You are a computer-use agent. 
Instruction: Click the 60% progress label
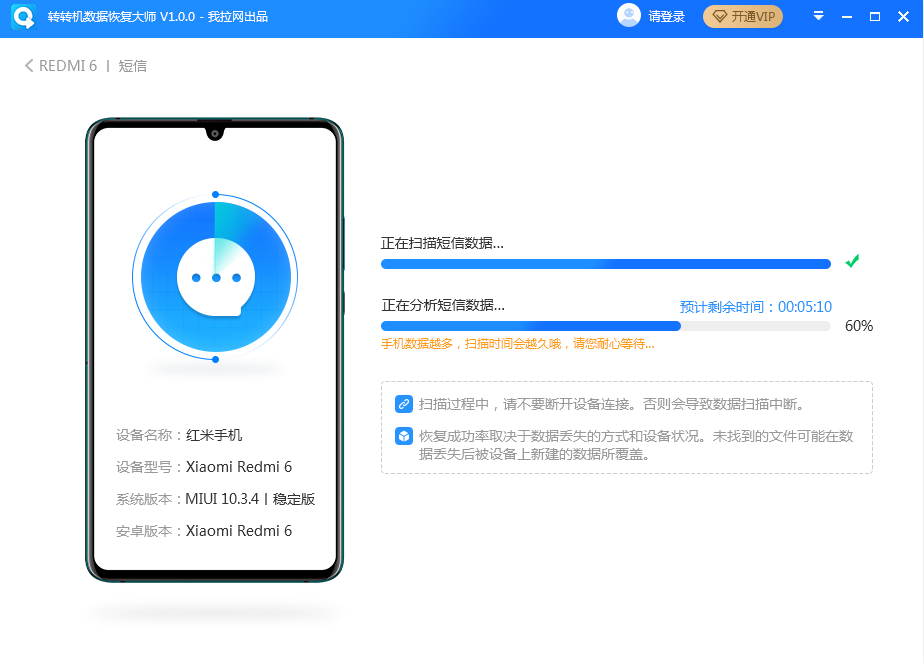pos(858,326)
